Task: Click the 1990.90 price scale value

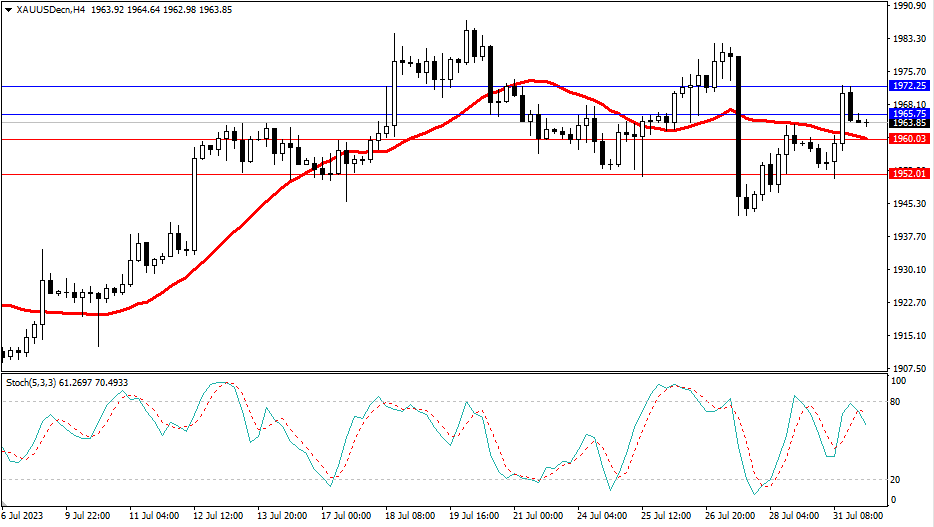Action: pyautogui.click(x=908, y=6)
